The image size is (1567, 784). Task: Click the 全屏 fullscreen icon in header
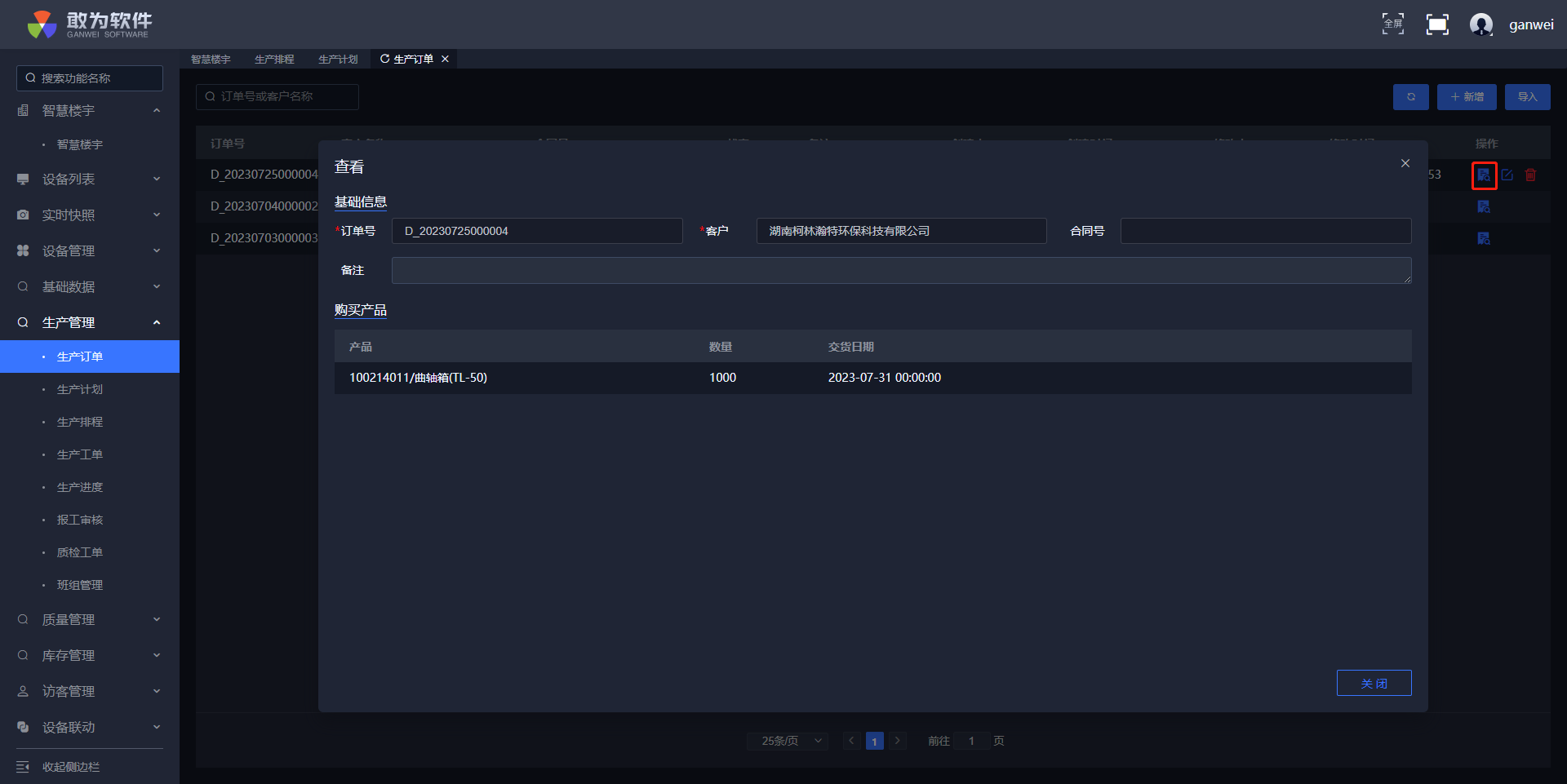(1392, 24)
